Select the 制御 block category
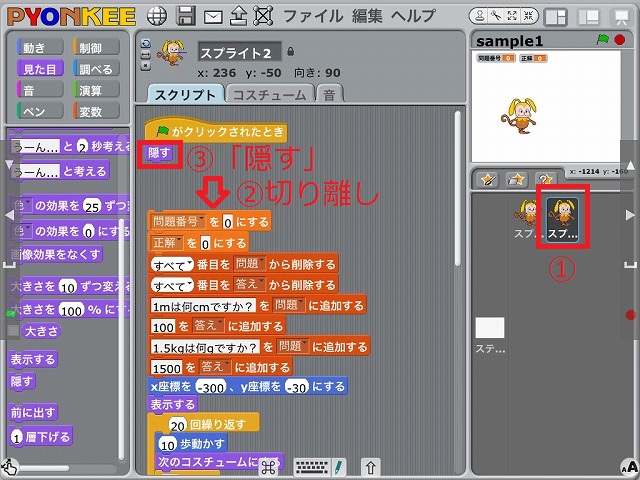The width and height of the screenshot is (640, 480). click(96, 48)
